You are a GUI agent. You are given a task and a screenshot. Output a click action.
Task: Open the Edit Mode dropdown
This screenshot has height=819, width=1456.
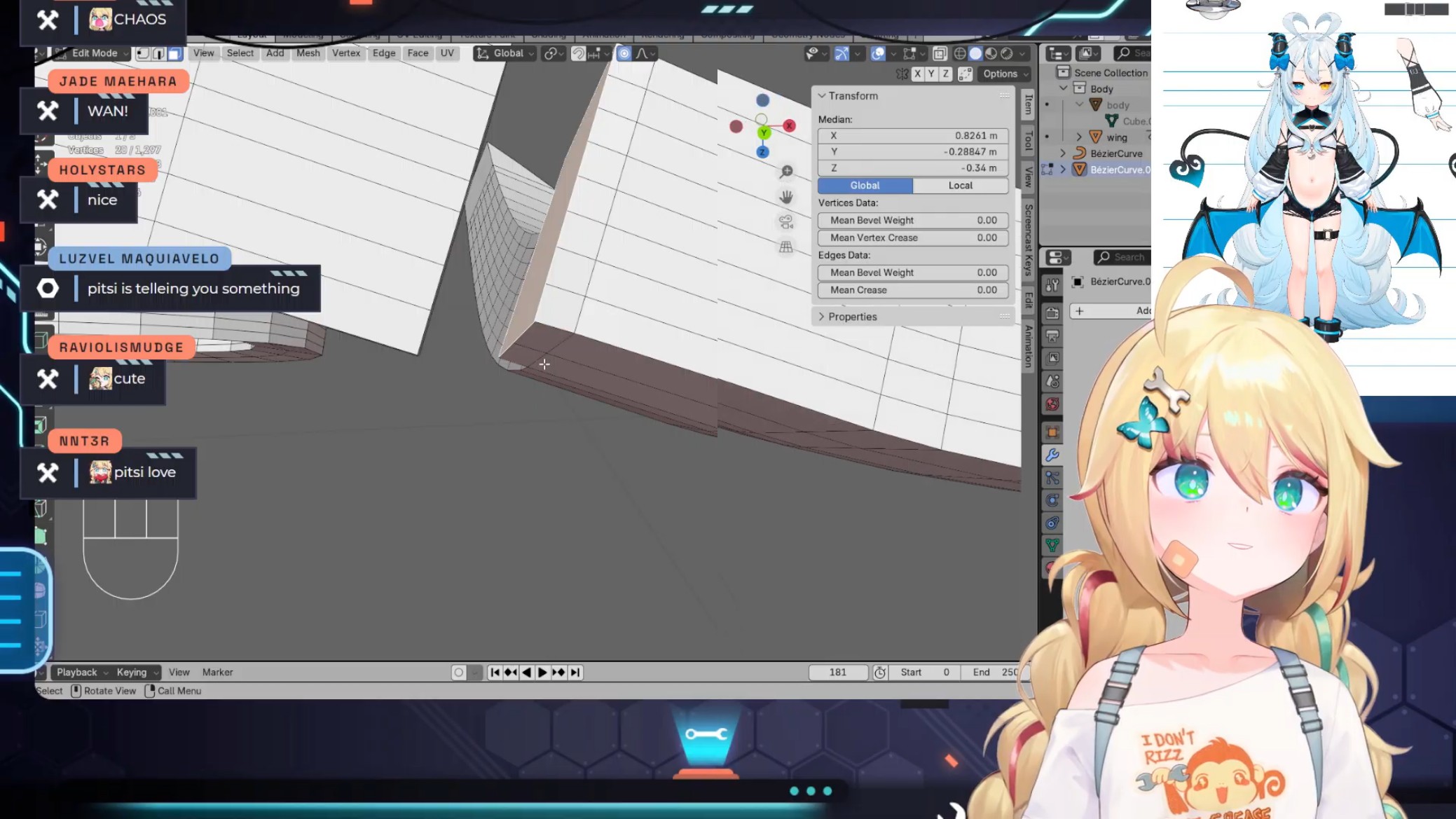click(95, 53)
